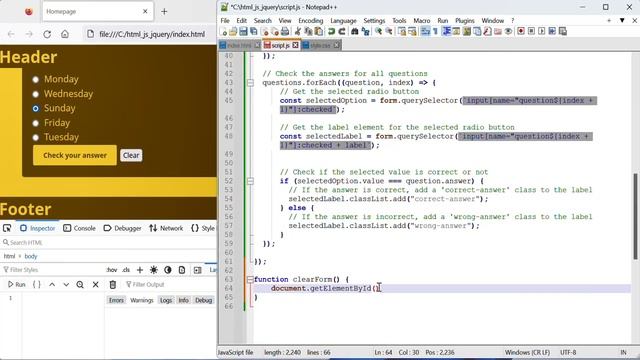Open a new Firefox tab with the plus button

pyautogui.click(x=164, y=11)
